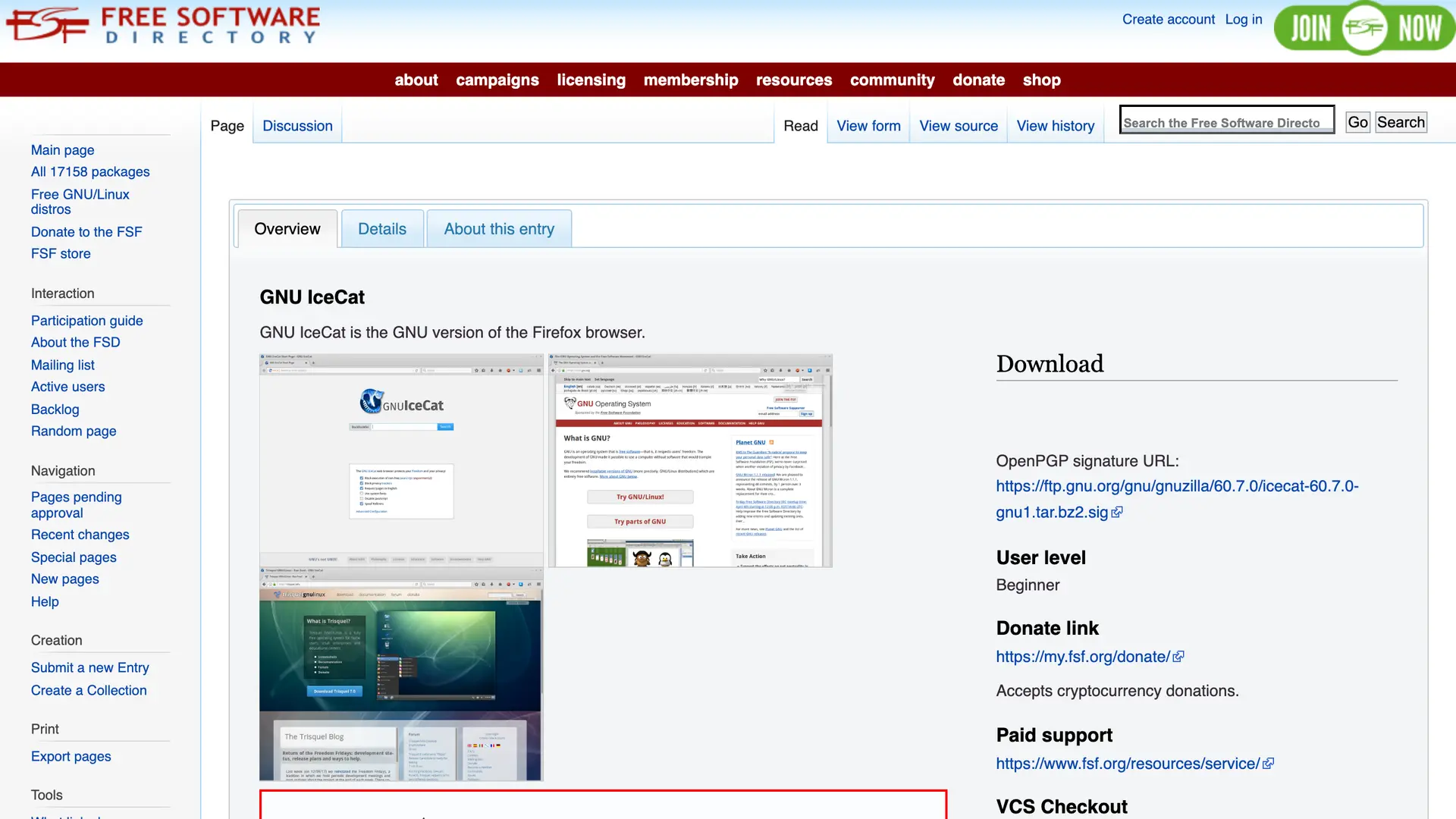Open the View history tab
This screenshot has width=1456, height=819.
click(1055, 126)
